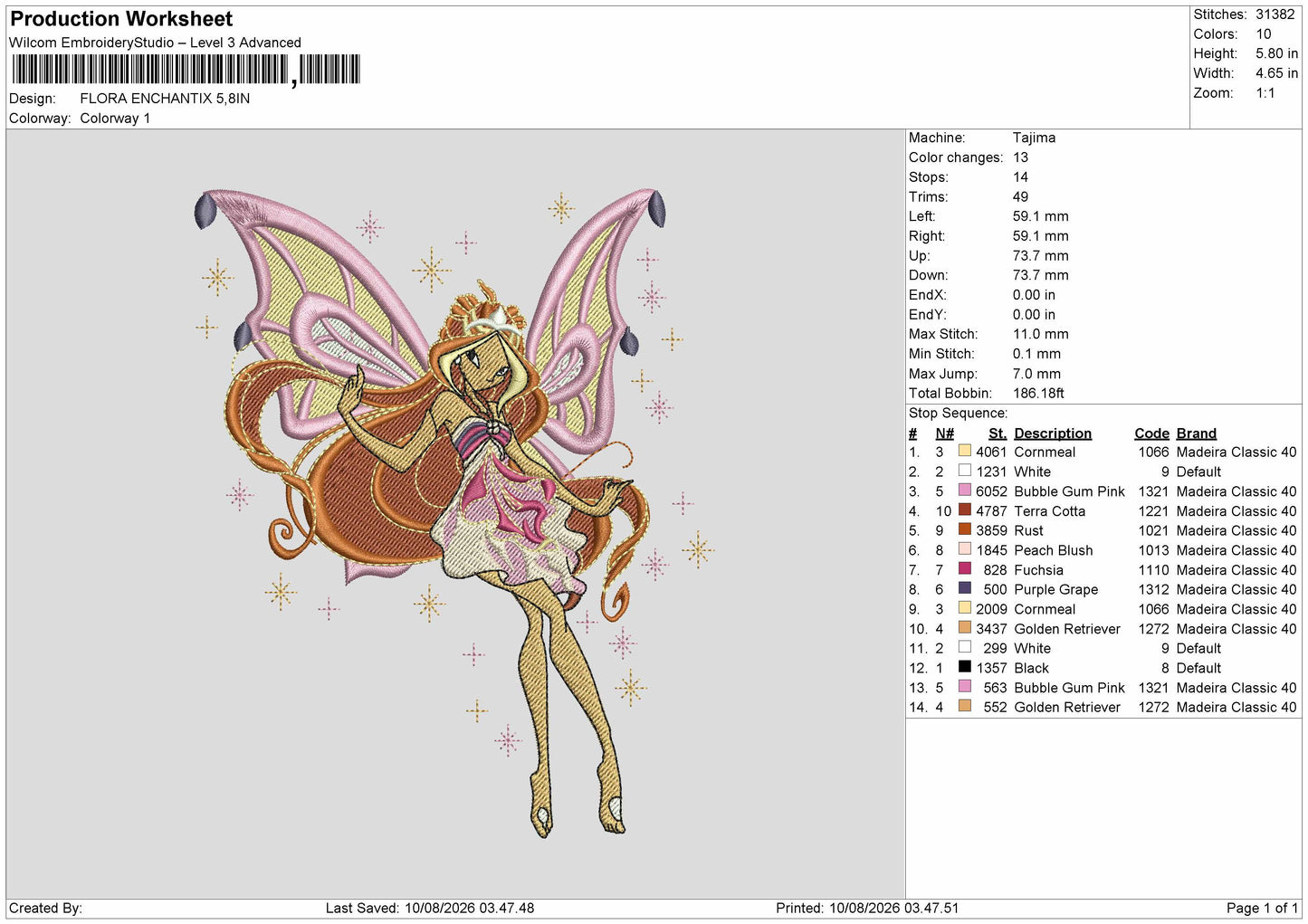Image resolution: width=1308 pixels, height=924 pixels.
Task: Click the 'Peach Blush' description text
Action: pos(1053,550)
